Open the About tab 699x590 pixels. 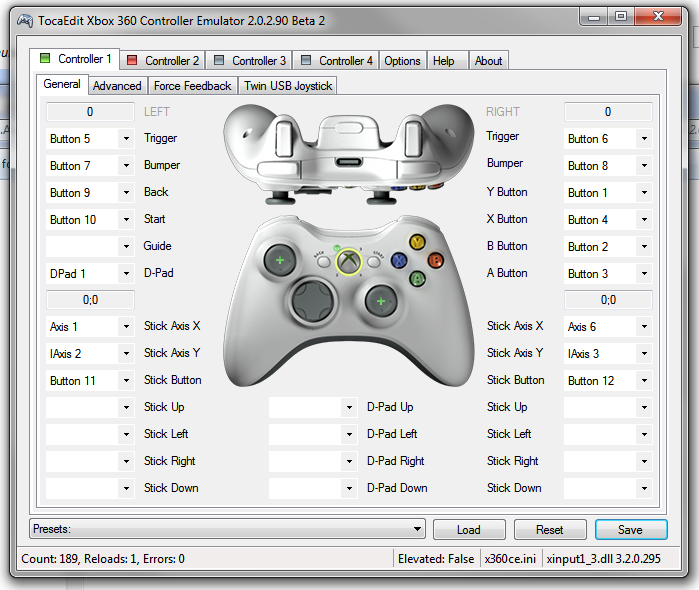[488, 60]
